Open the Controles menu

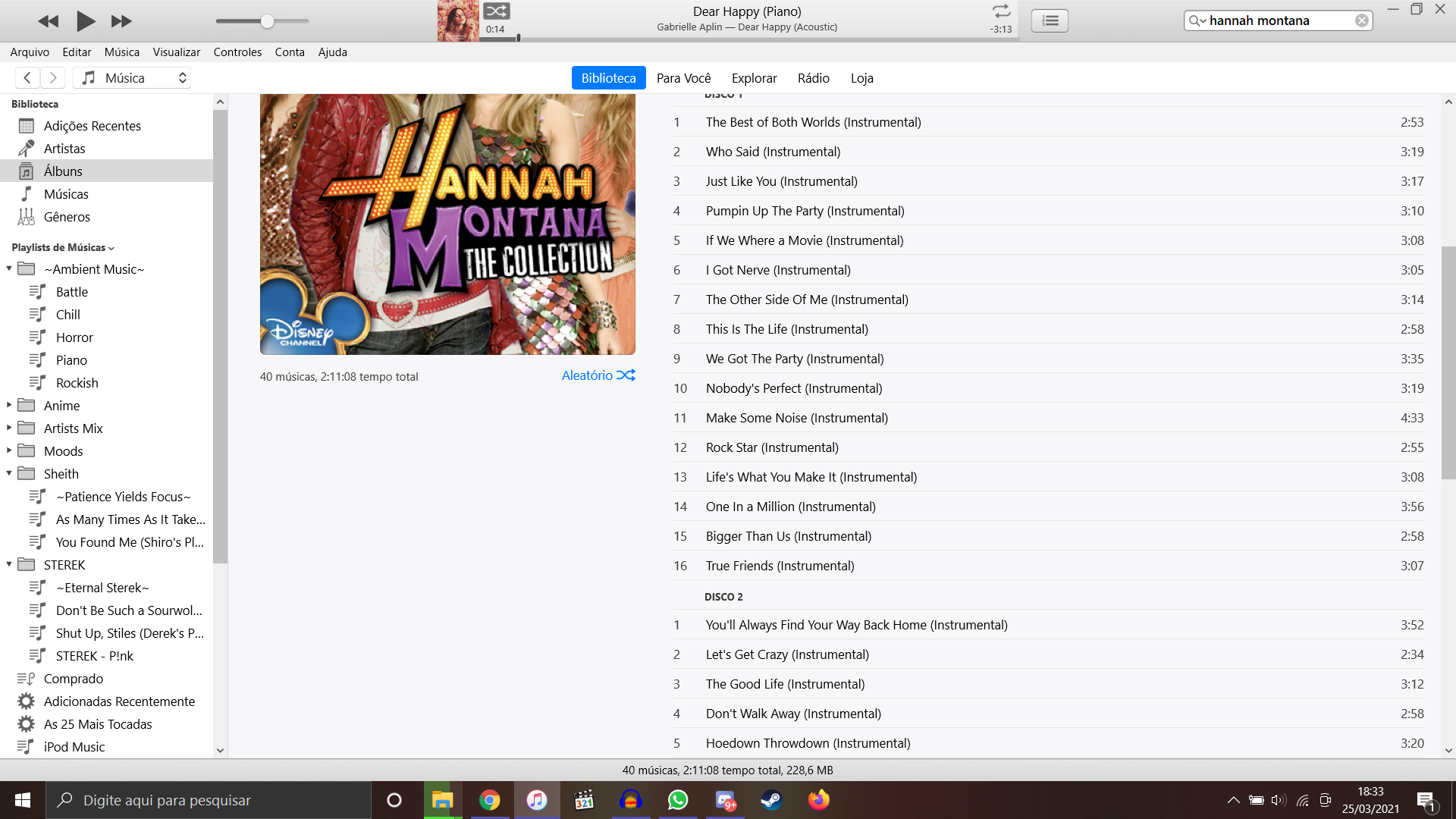pos(237,52)
